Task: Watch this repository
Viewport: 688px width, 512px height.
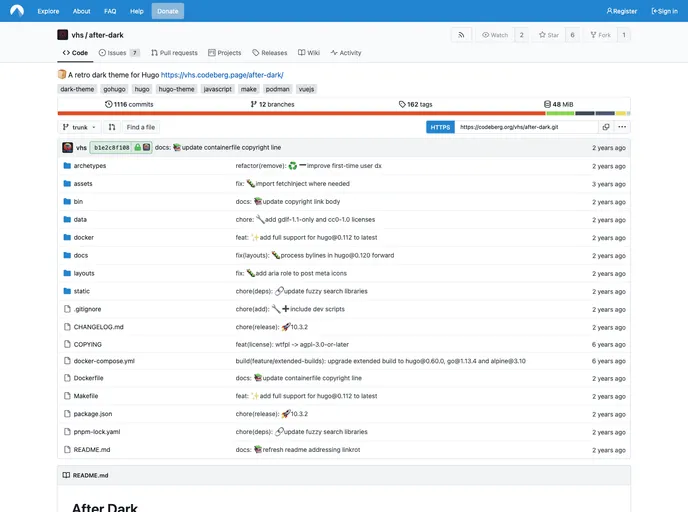Action: pyautogui.click(x=495, y=35)
